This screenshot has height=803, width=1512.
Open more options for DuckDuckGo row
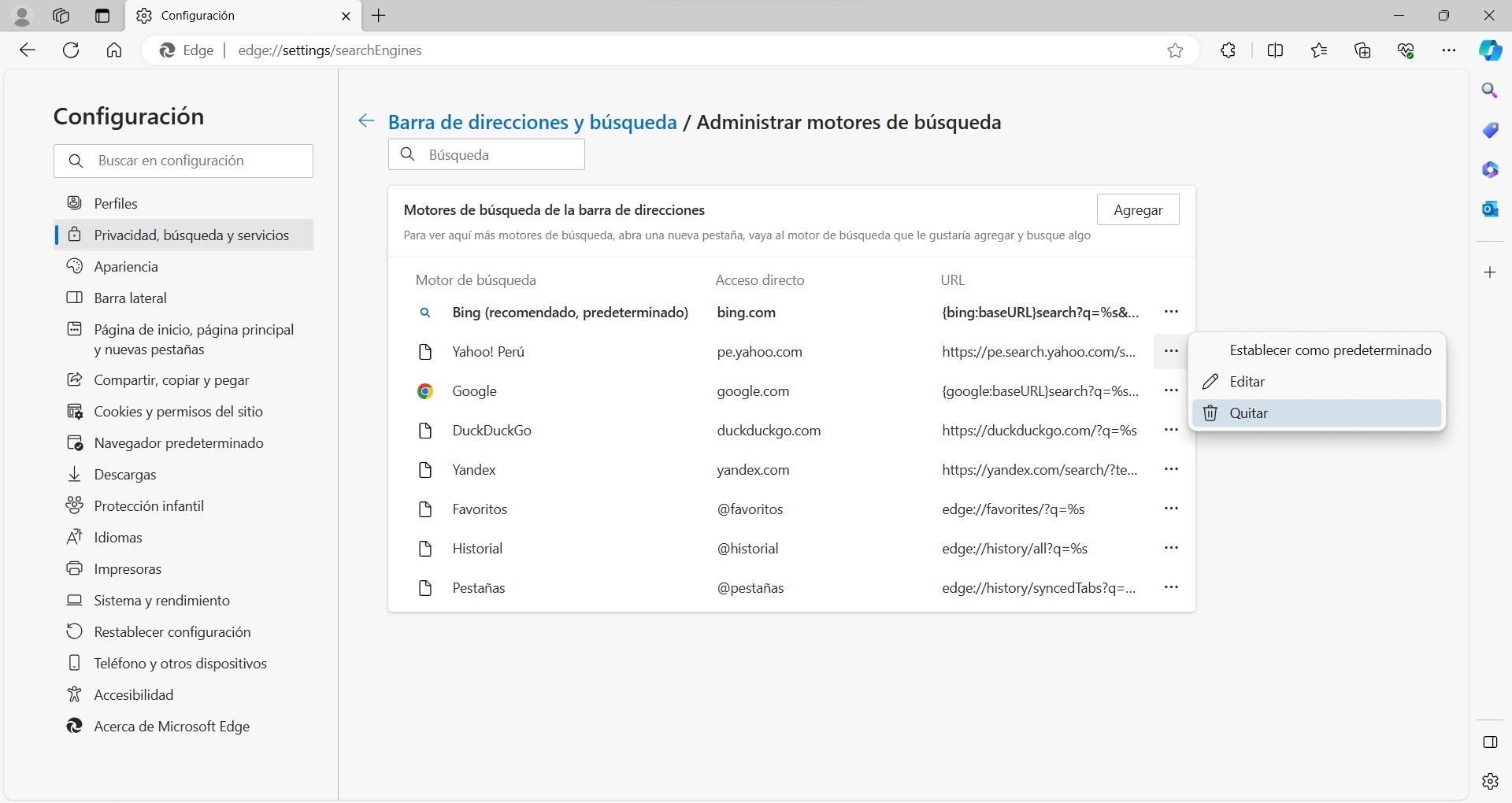coord(1171,430)
